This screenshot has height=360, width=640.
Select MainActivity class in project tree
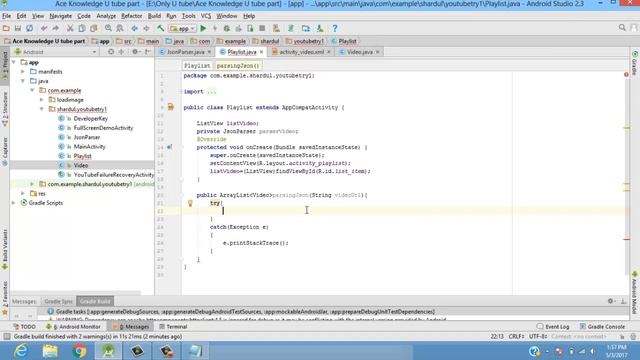click(x=89, y=147)
